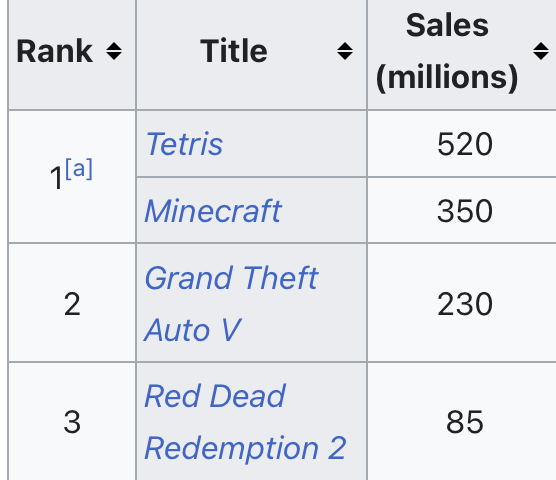Click the Redemption 2 line of title

click(245, 448)
